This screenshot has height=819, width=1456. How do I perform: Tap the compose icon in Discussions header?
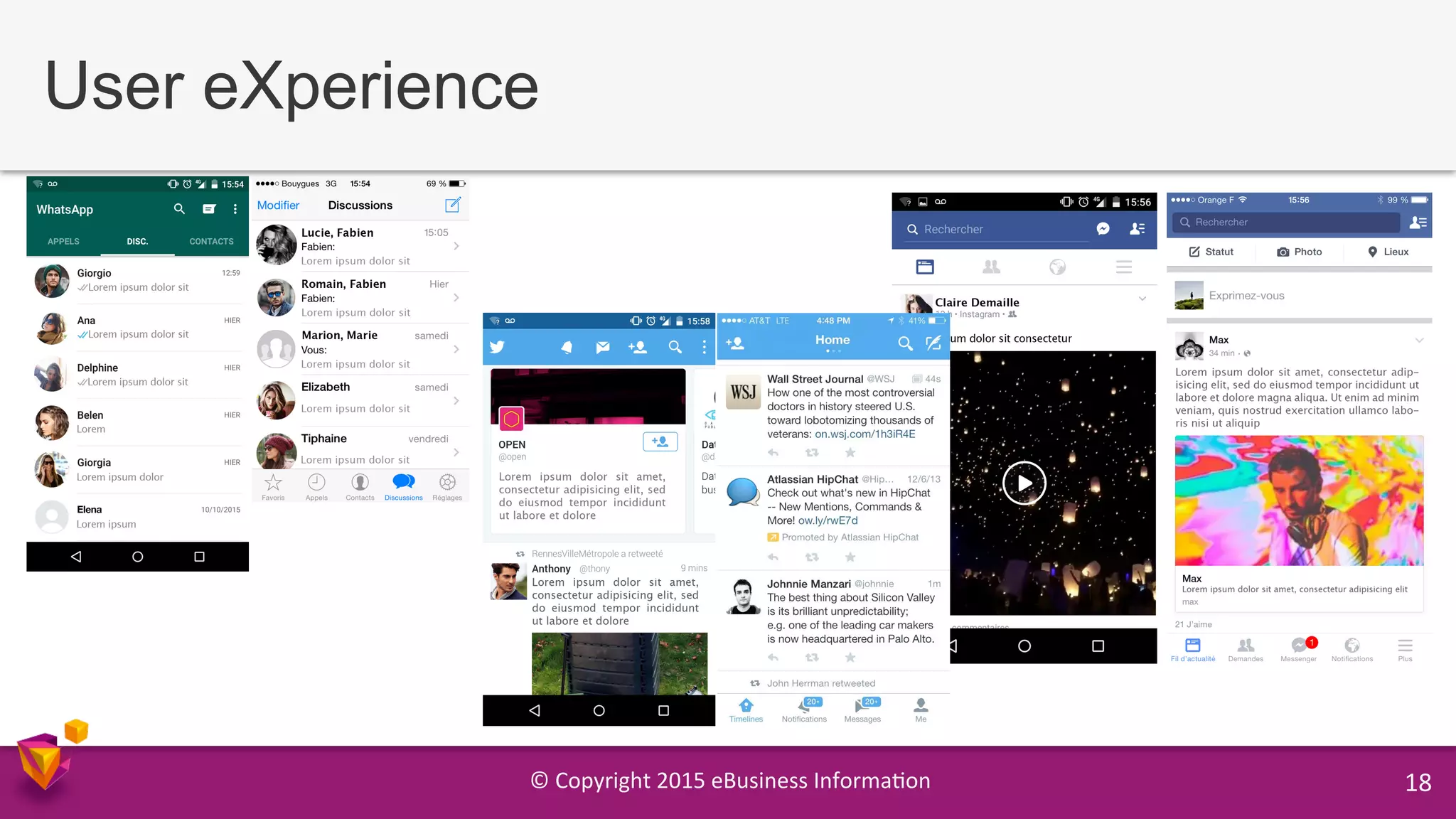click(453, 205)
